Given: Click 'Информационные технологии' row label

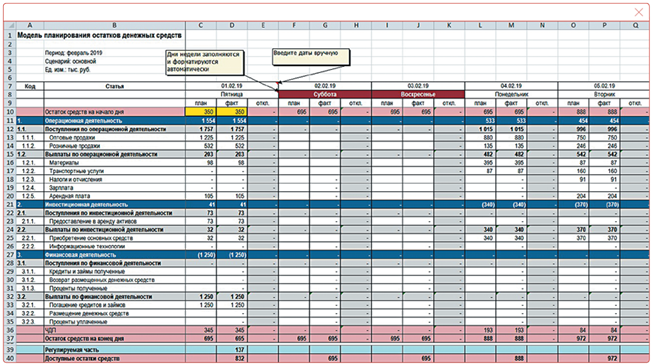Looking at the screenshot, I should coord(87,246).
